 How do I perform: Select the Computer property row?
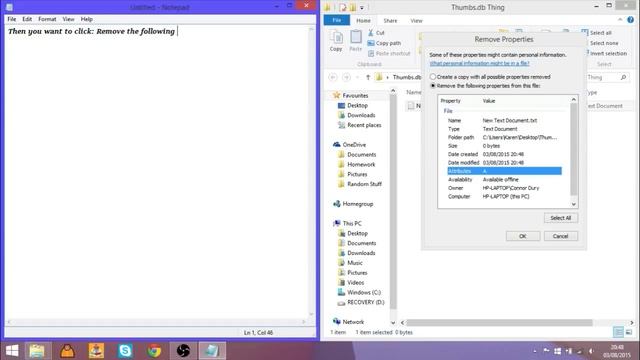(x=504, y=196)
